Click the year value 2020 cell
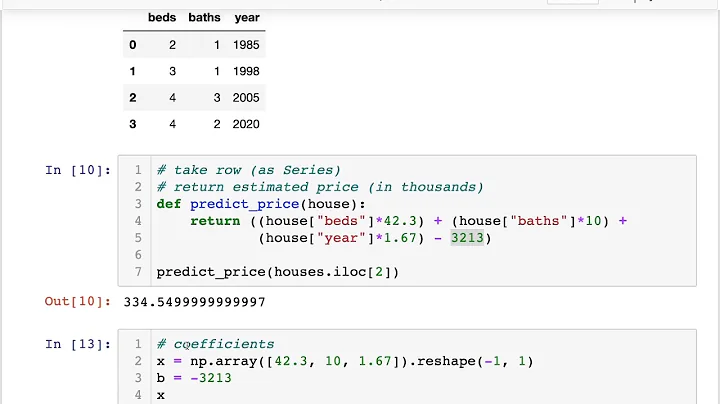Viewport: 720px width, 404px height. click(x=246, y=124)
